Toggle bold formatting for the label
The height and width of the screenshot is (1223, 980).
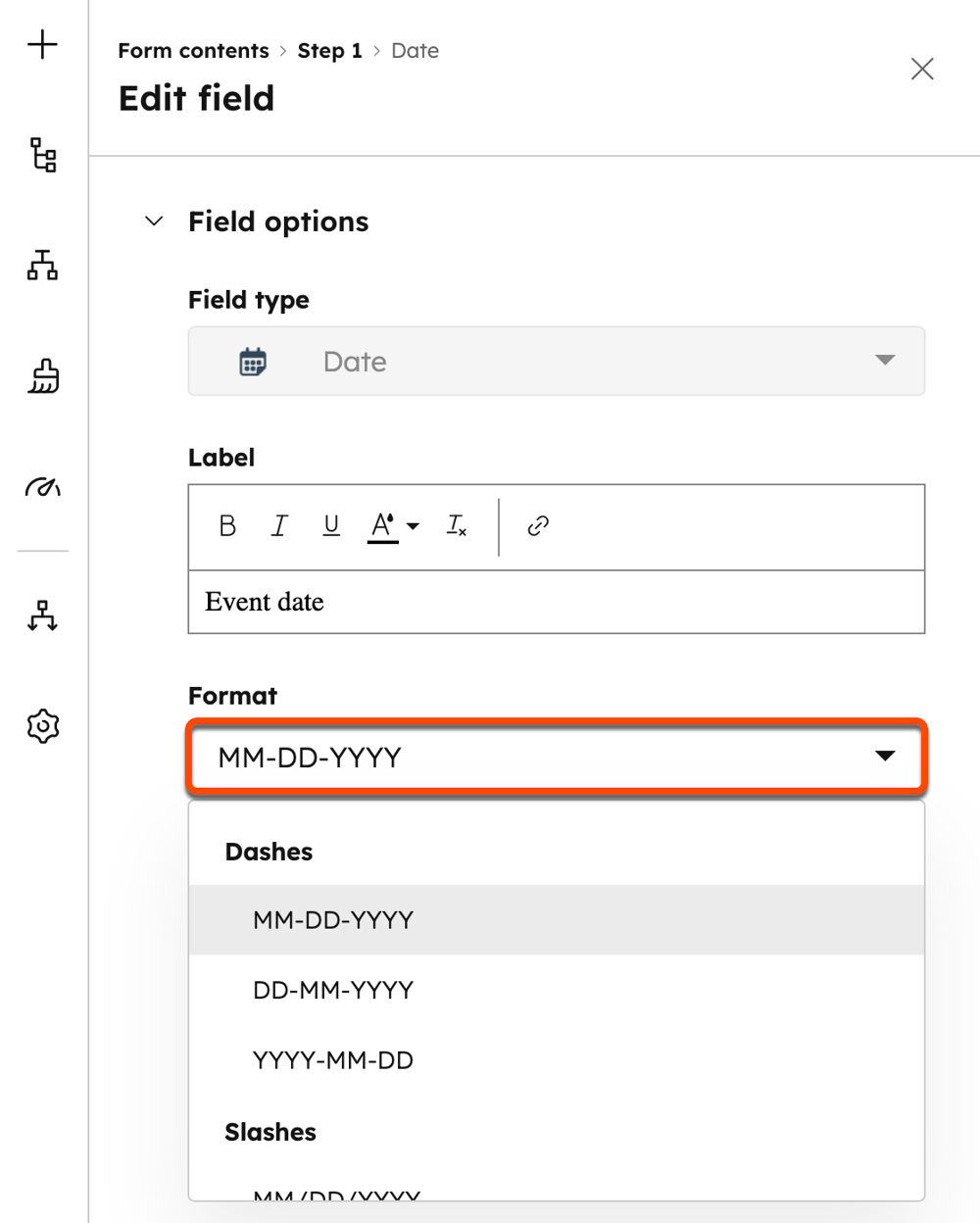[227, 526]
